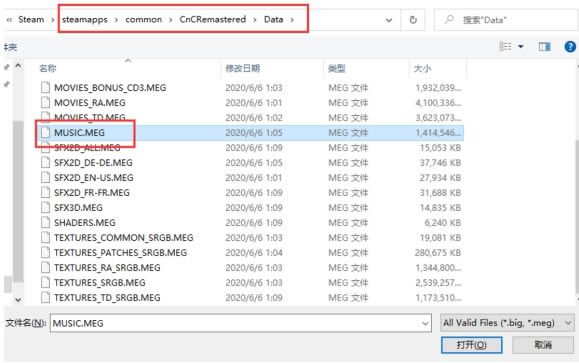Image resolution: width=579 pixels, height=363 pixels.
Task: Click file icon of MOVIES_BONUS_CD3.MEG
Action: [x=45, y=88]
